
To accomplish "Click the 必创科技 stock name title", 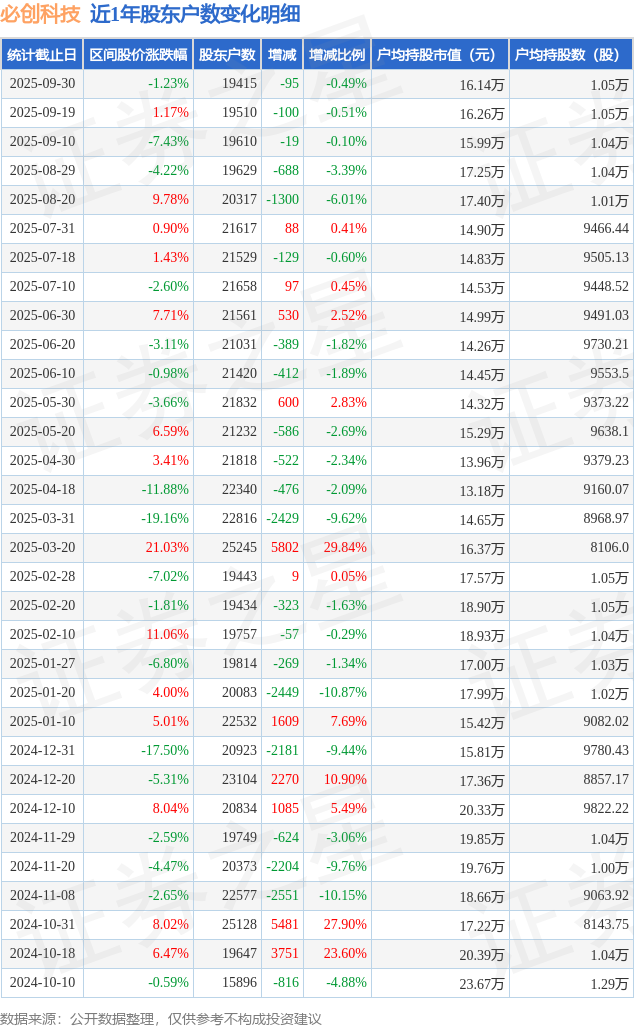I will [x=41, y=14].
